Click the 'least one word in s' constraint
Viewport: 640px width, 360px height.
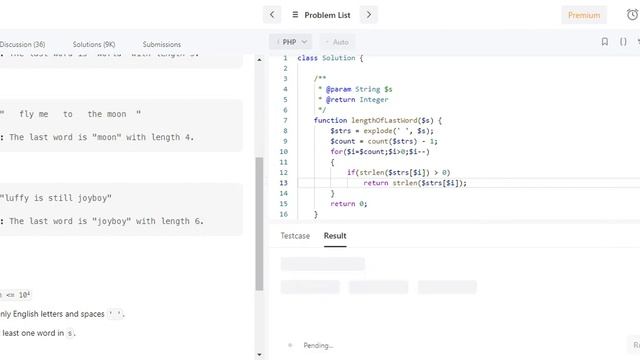coord(38,333)
